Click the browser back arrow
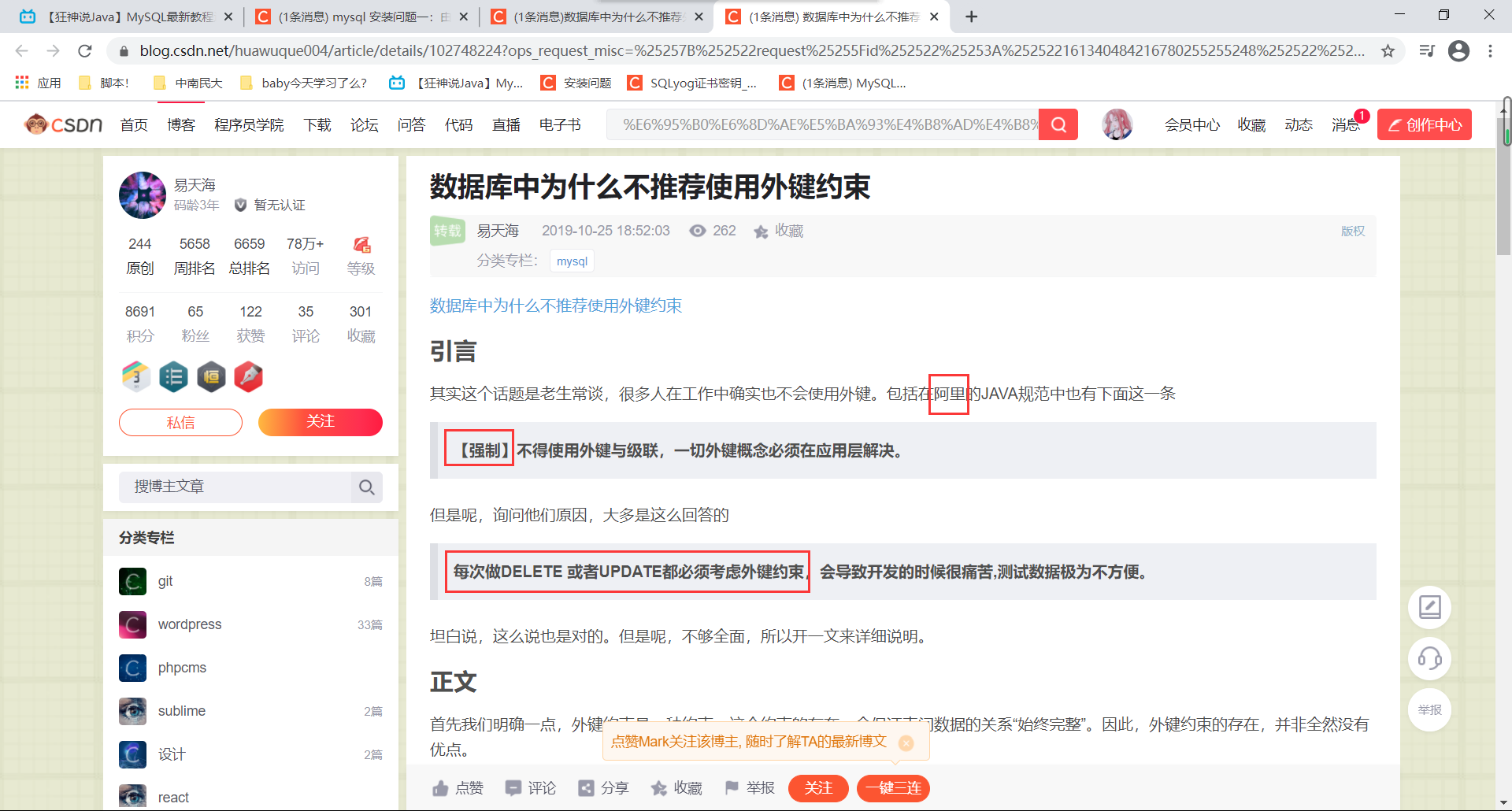This screenshot has height=811, width=1512. (x=22, y=51)
